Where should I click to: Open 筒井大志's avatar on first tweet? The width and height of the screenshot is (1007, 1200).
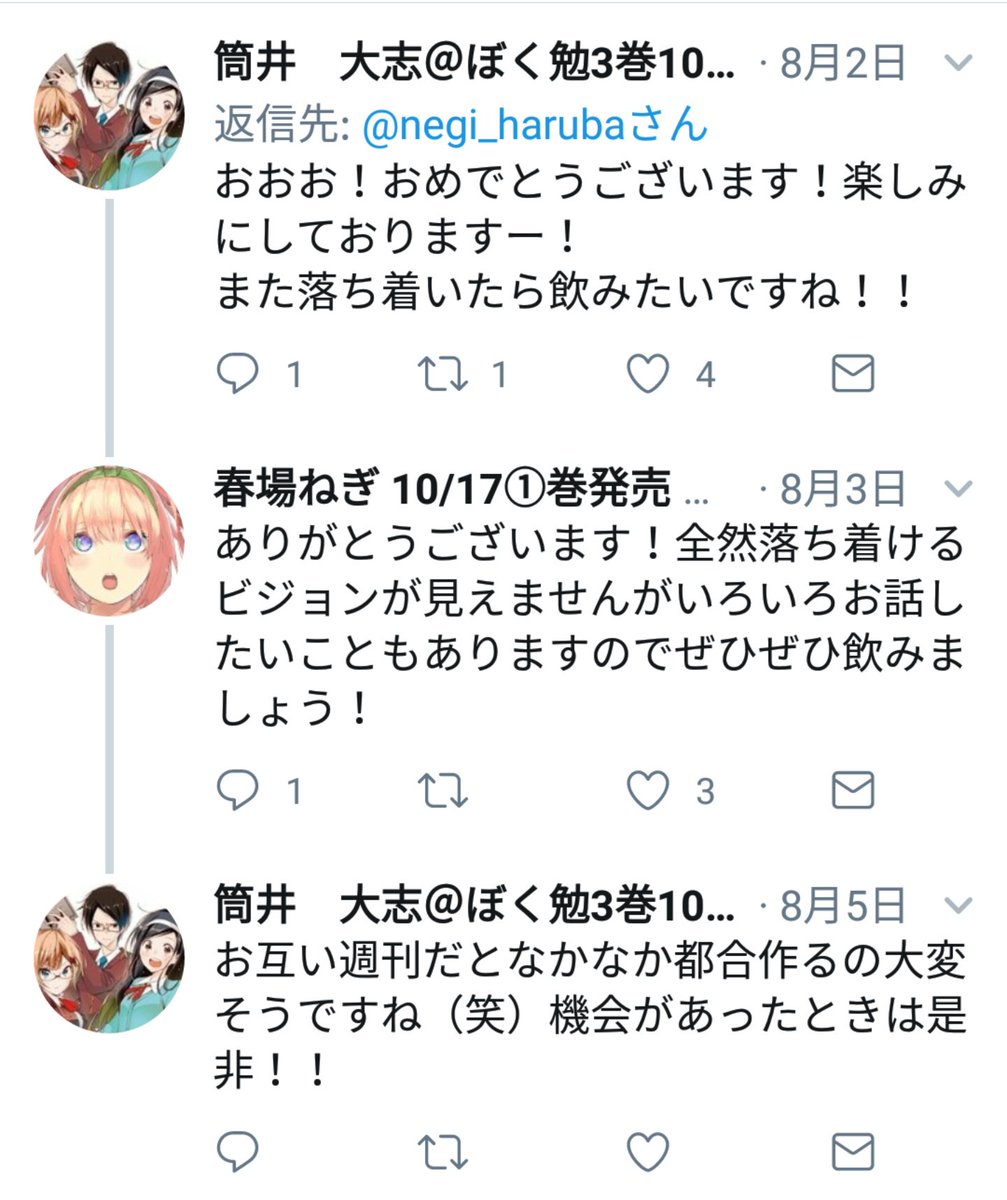[x=109, y=115]
